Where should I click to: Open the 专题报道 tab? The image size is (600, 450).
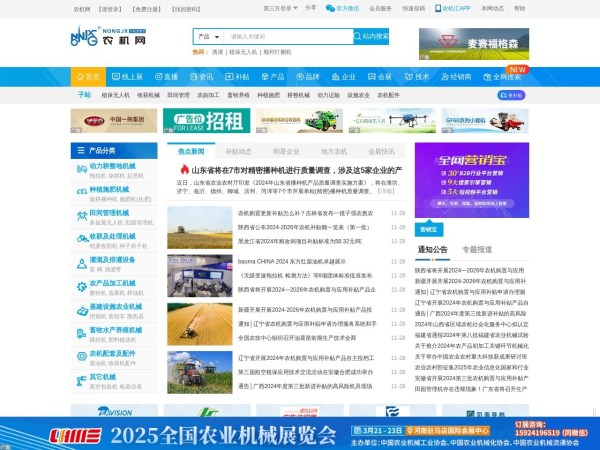pyautogui.click(x=476, y=249)
